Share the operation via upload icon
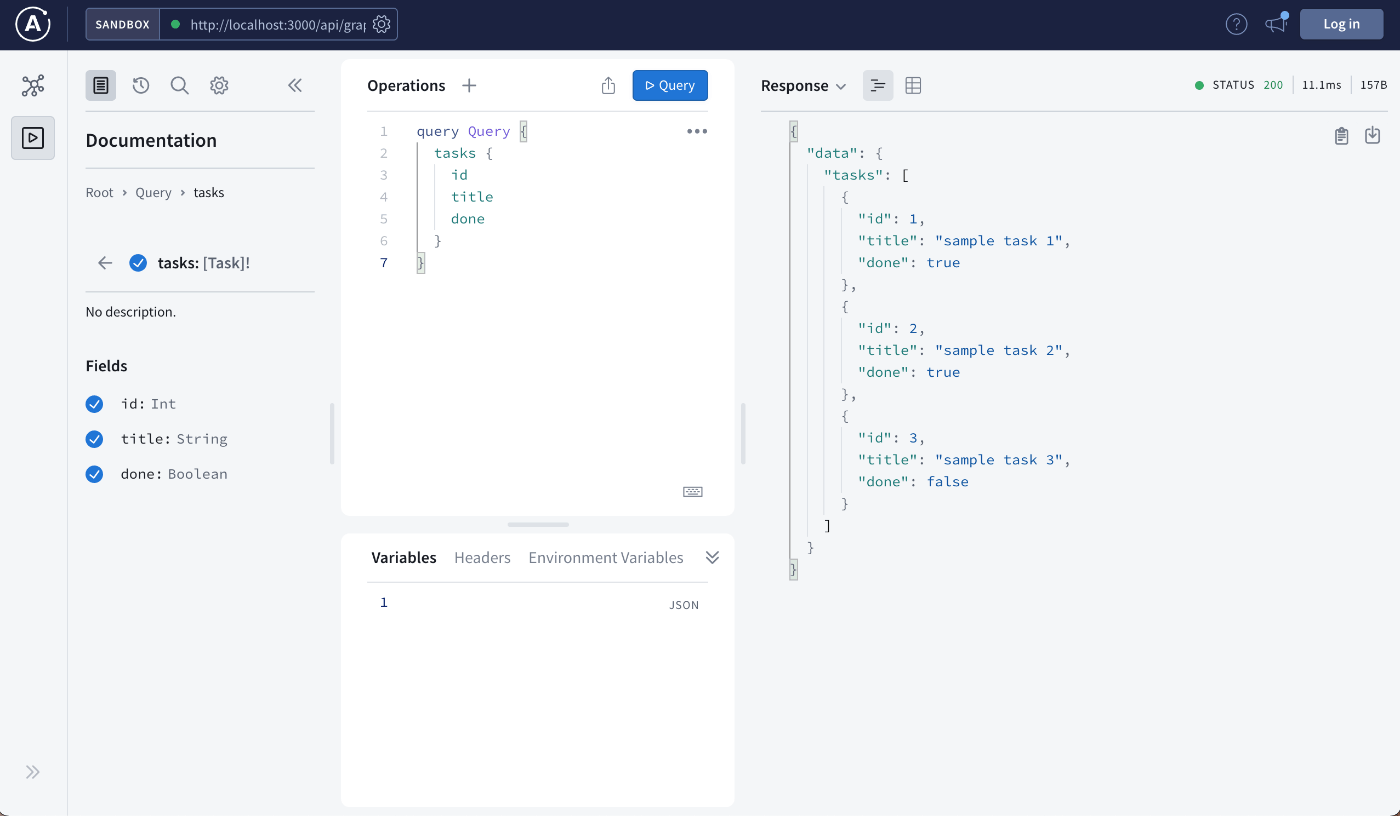This screenshot has height=816, width=1400. tap(608, 85)
